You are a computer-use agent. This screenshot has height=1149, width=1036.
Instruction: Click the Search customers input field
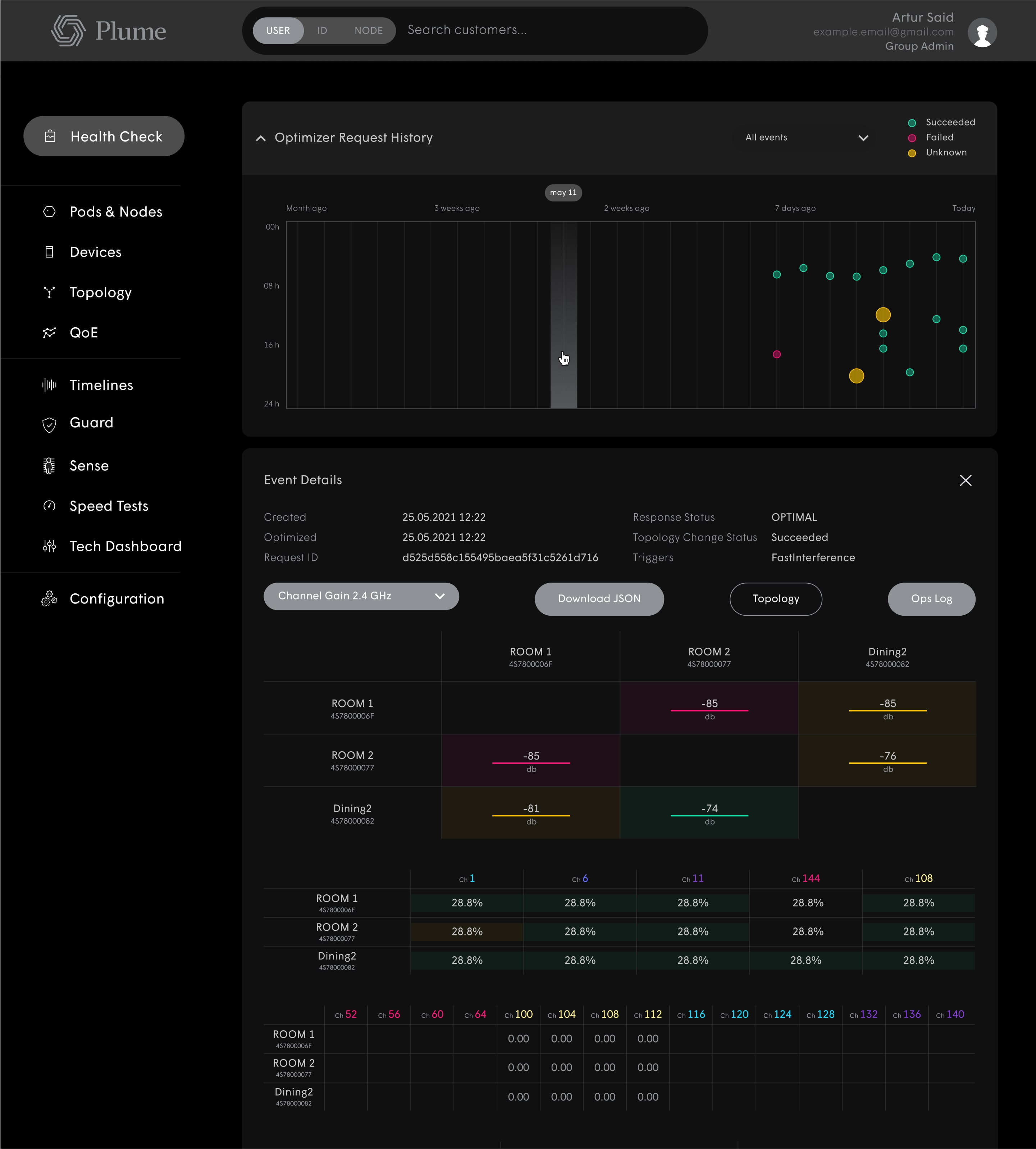552,30
